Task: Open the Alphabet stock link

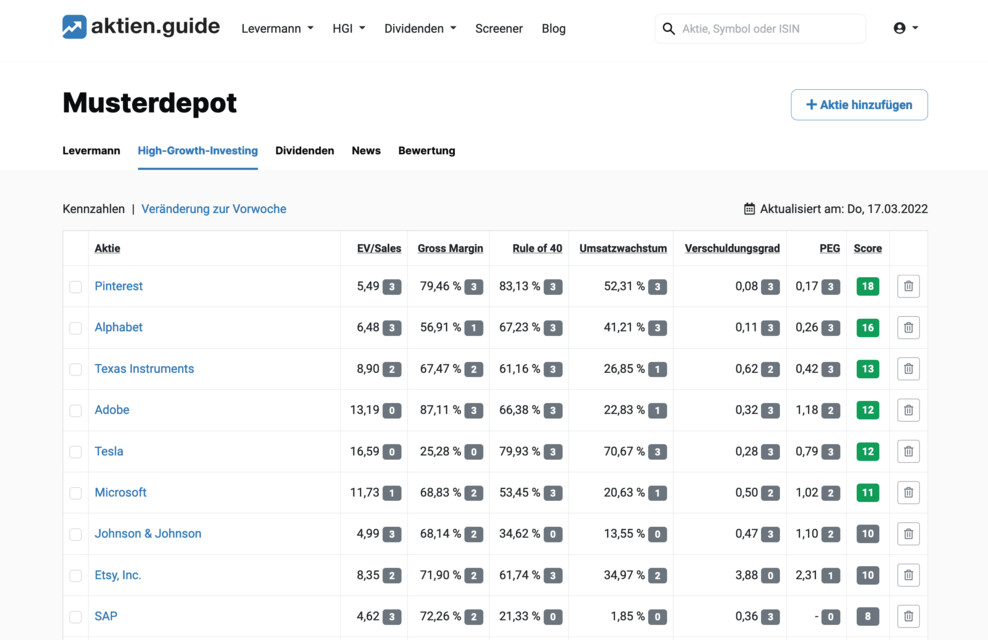Action: (118, 327)
